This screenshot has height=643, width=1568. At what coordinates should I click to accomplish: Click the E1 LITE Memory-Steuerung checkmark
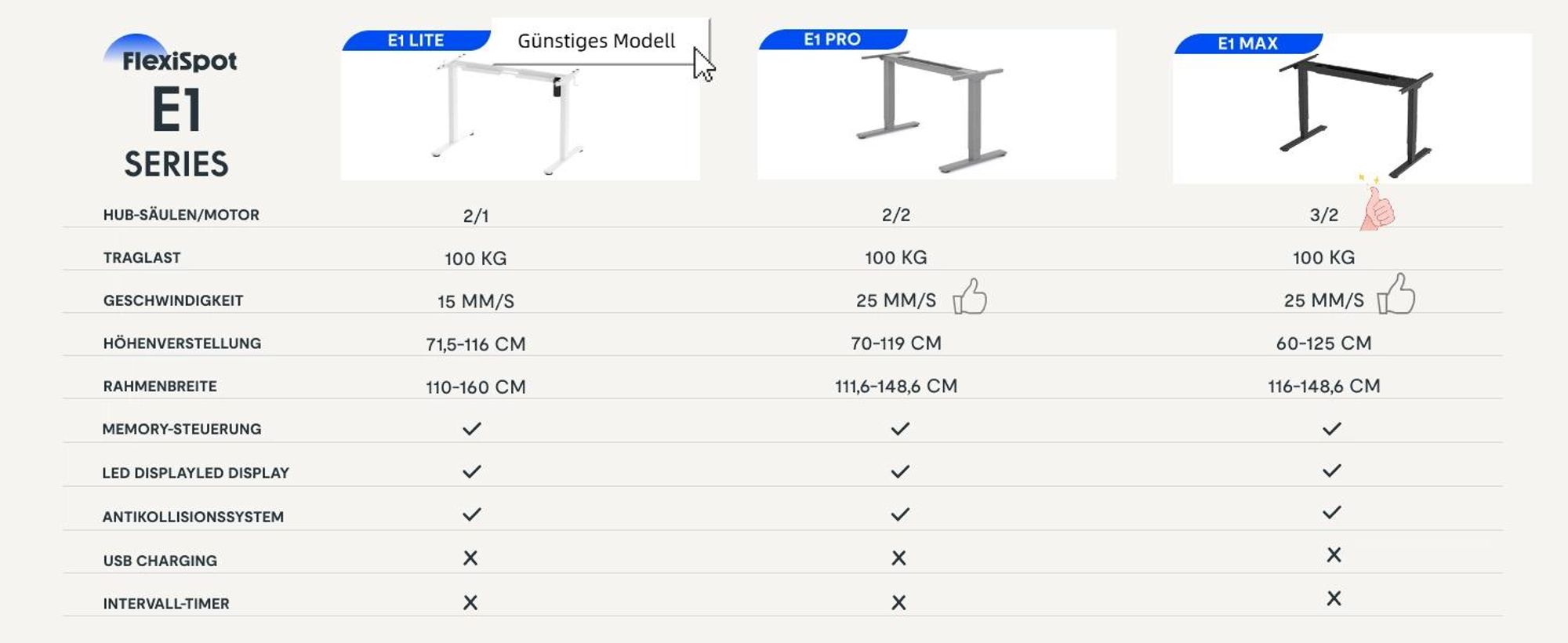click(x=472, y=429)
